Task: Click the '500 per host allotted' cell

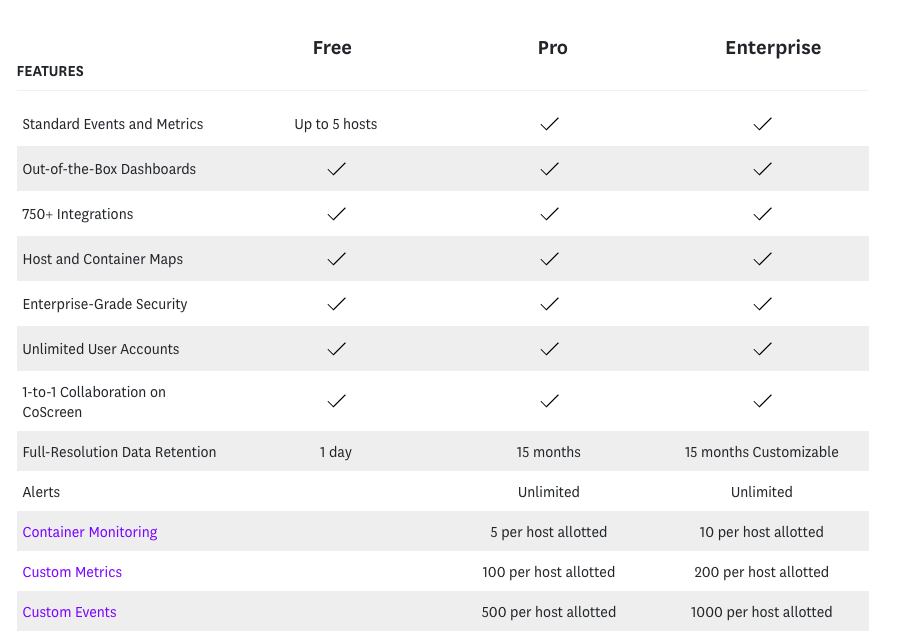Action: 548,611
